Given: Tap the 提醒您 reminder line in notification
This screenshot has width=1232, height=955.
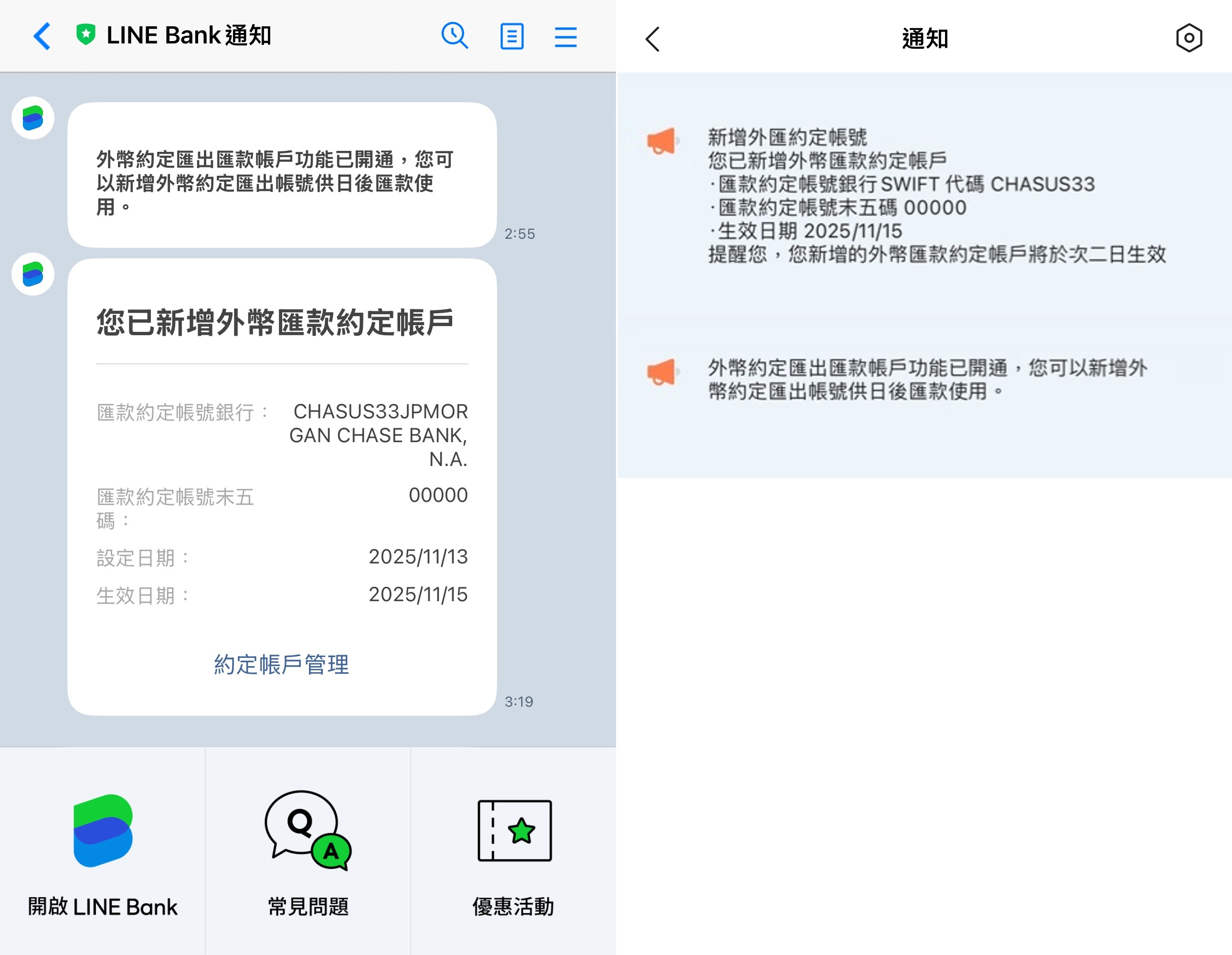Looking at the screenshot, I should [937, 255].
